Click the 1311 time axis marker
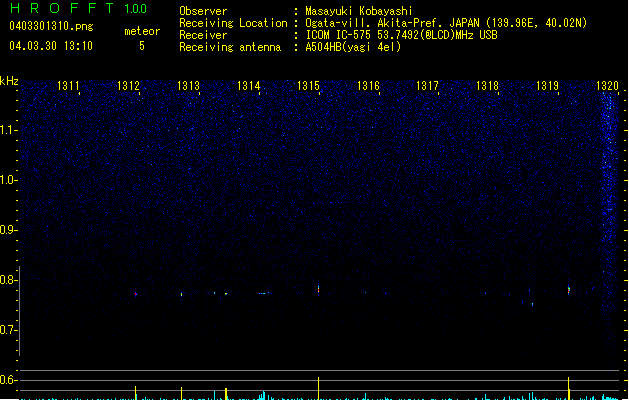 (68, 86)
